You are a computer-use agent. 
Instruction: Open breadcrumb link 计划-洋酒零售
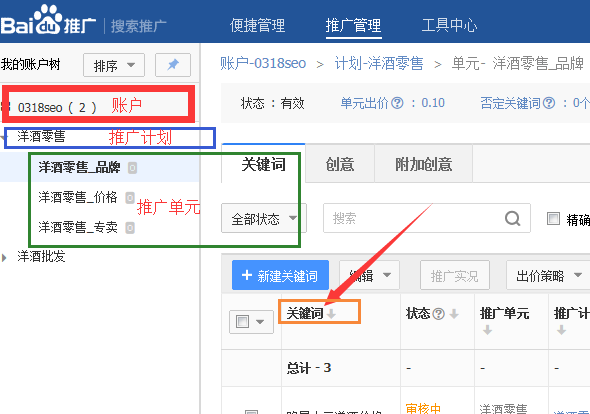click(x=379, y=63)
